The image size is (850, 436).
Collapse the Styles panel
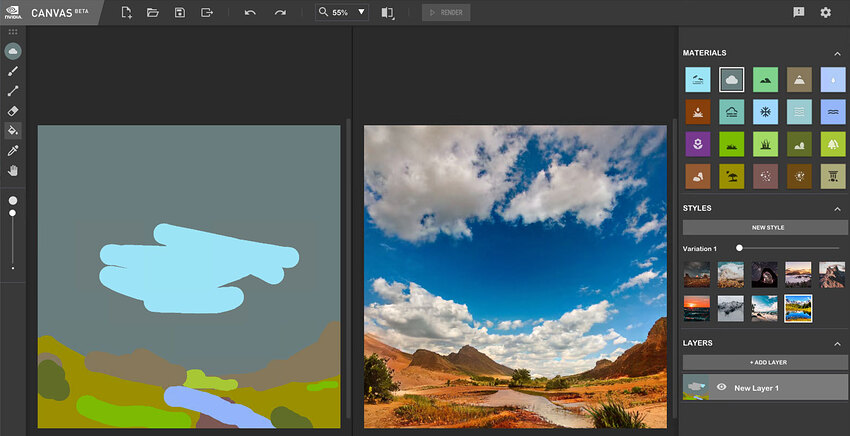pos(838,208)
